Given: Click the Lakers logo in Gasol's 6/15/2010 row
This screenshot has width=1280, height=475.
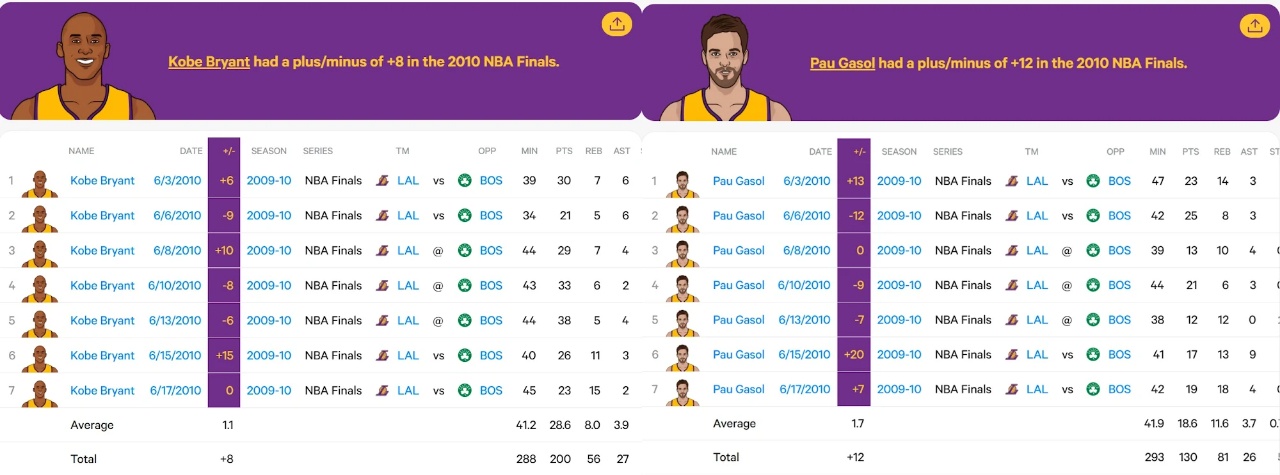Looking at the screenshot, I should click(x=1011, y=355).
